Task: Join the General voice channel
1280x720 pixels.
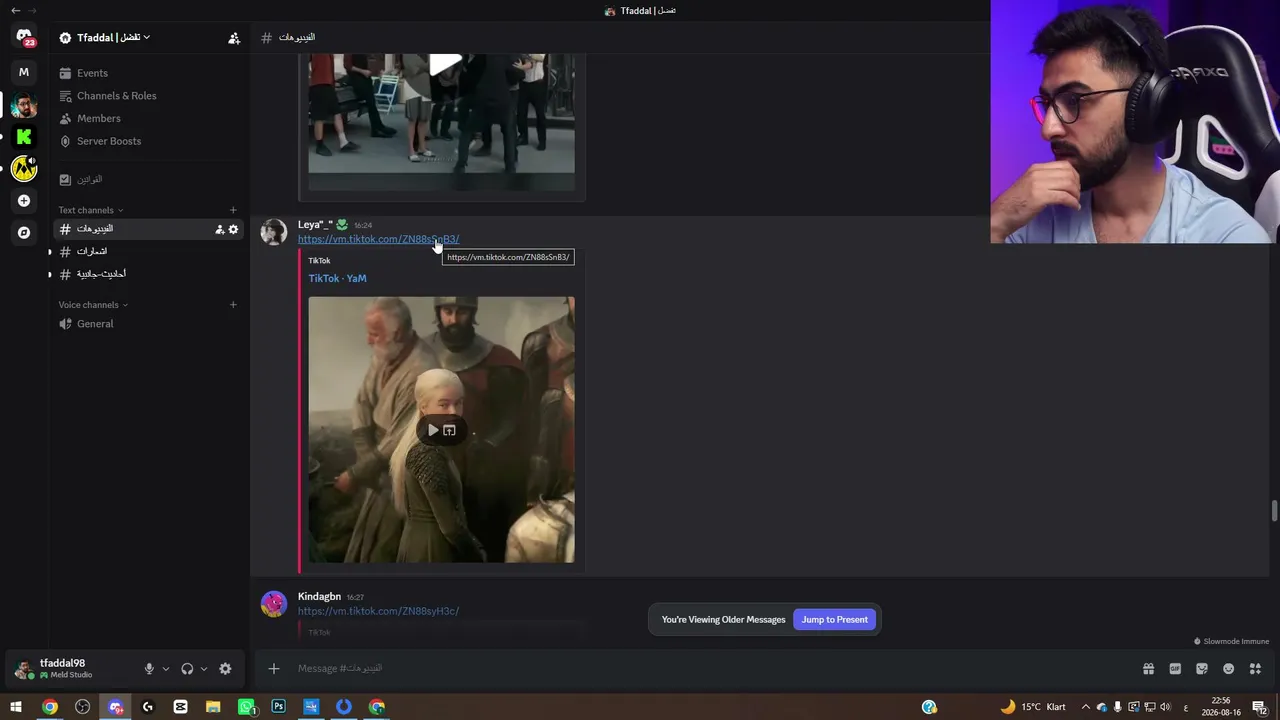Action: pos(148,324)
